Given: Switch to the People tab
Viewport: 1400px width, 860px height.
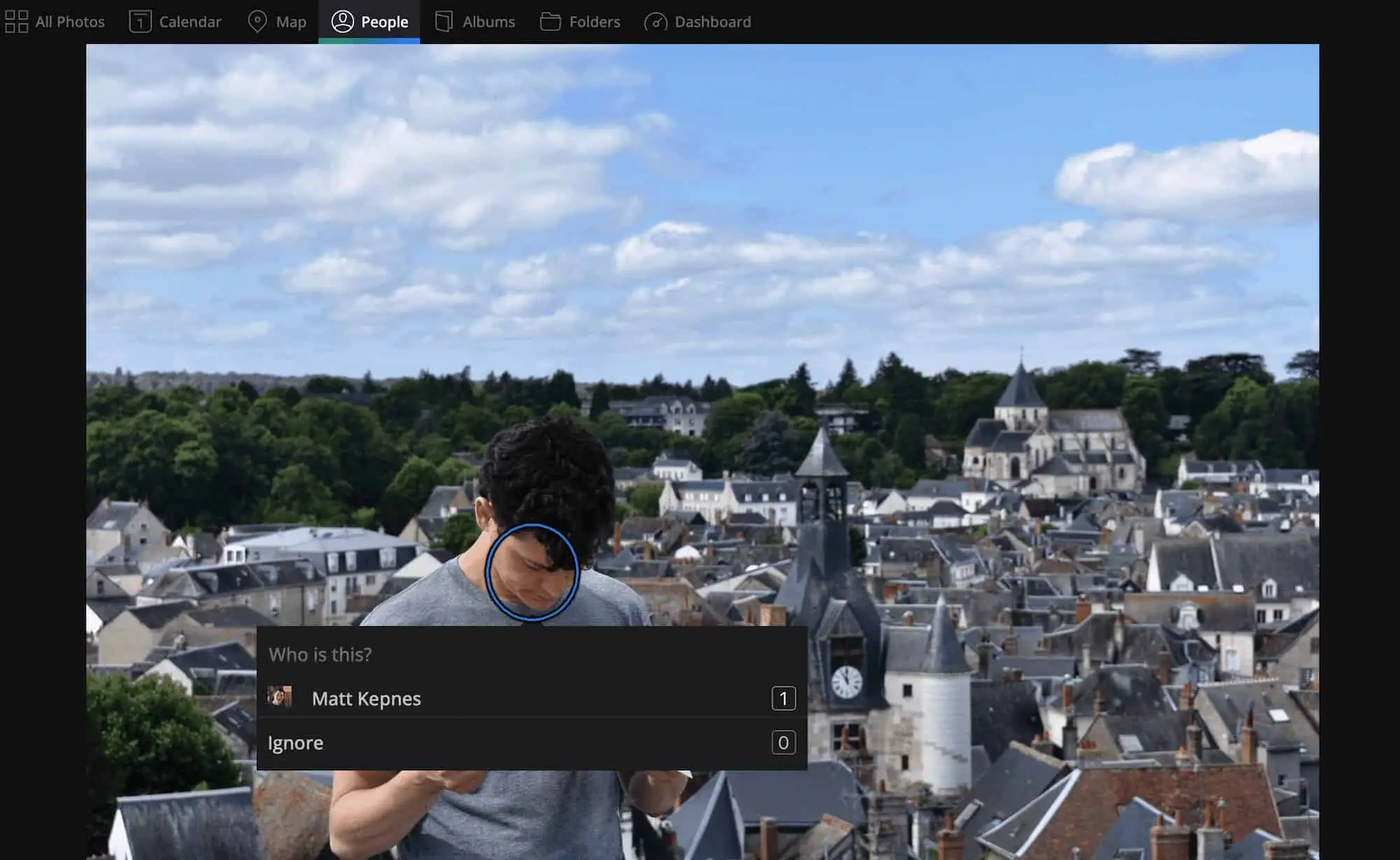Looking at the screenshot, I should (x=385, y=21).
